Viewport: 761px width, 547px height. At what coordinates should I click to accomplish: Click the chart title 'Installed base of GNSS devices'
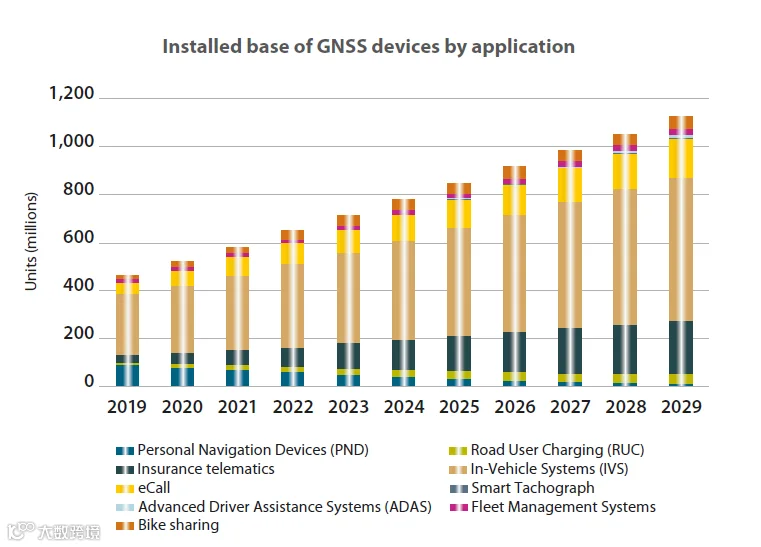tap(368, 47)
